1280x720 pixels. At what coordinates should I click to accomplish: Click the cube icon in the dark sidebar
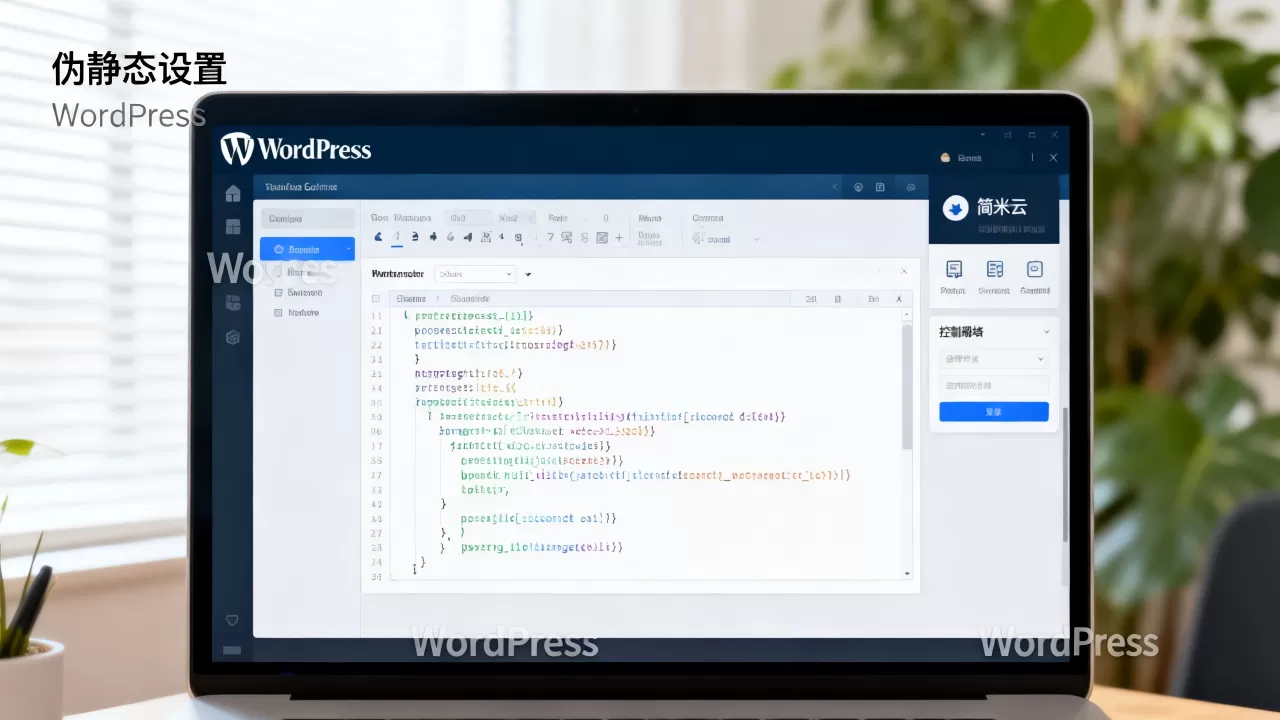pyautogui.click(x=233, y=337)
